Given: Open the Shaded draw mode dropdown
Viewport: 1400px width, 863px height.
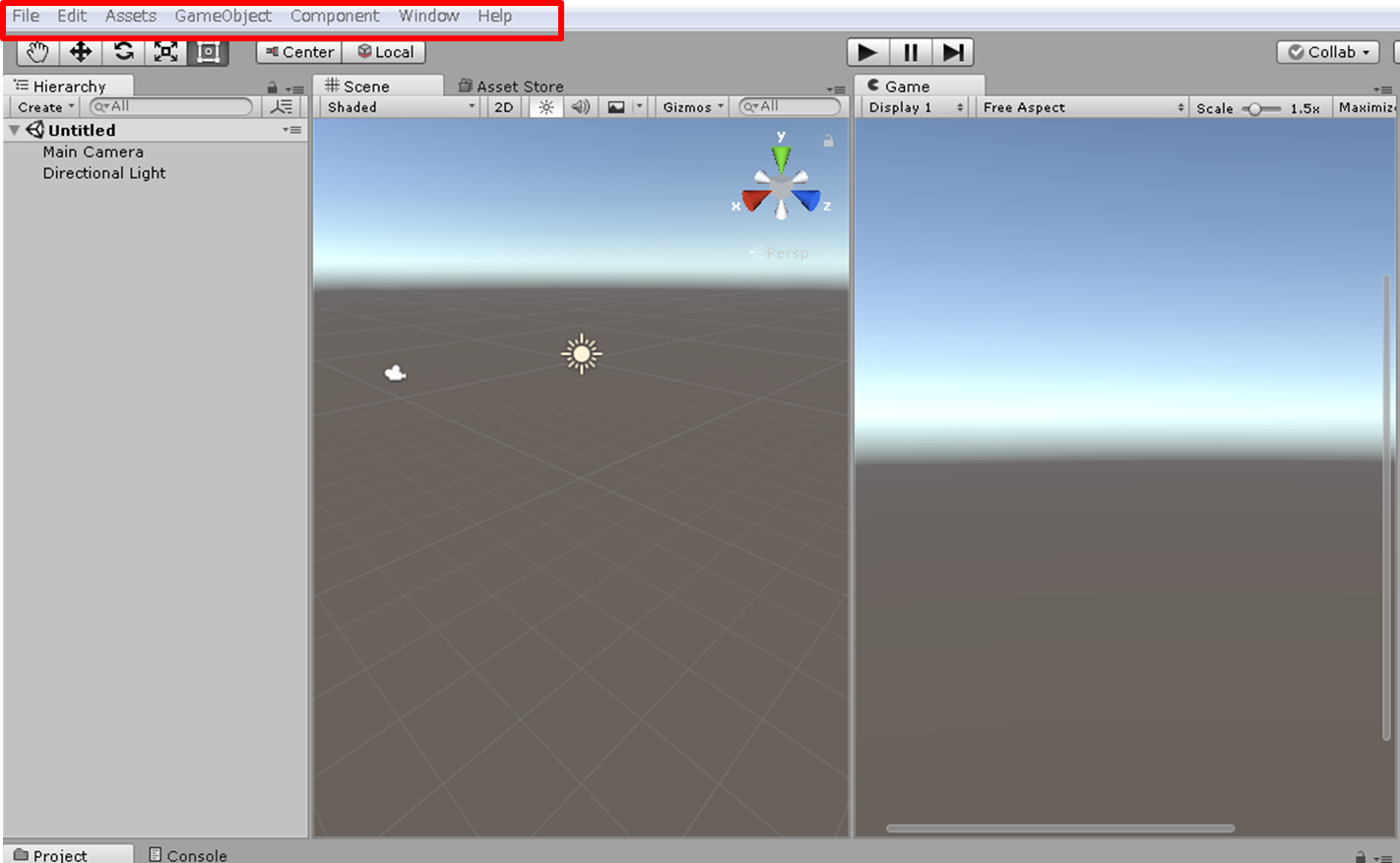Looking at the screenshot, I should pos(401,107).
